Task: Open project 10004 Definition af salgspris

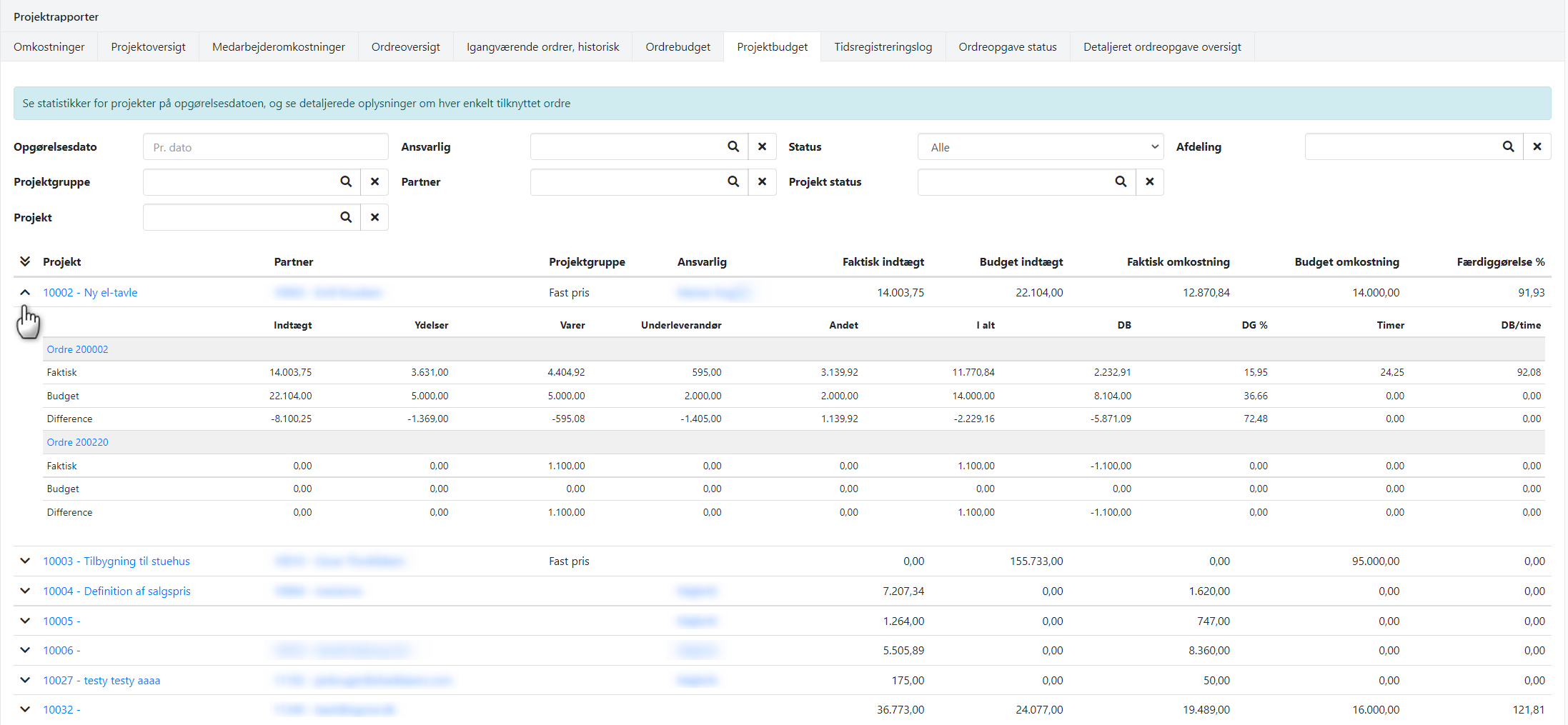Action: click(116, 591)
